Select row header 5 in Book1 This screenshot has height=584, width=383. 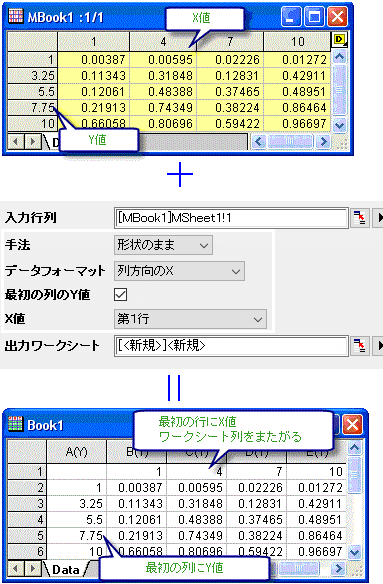(27, 536)
